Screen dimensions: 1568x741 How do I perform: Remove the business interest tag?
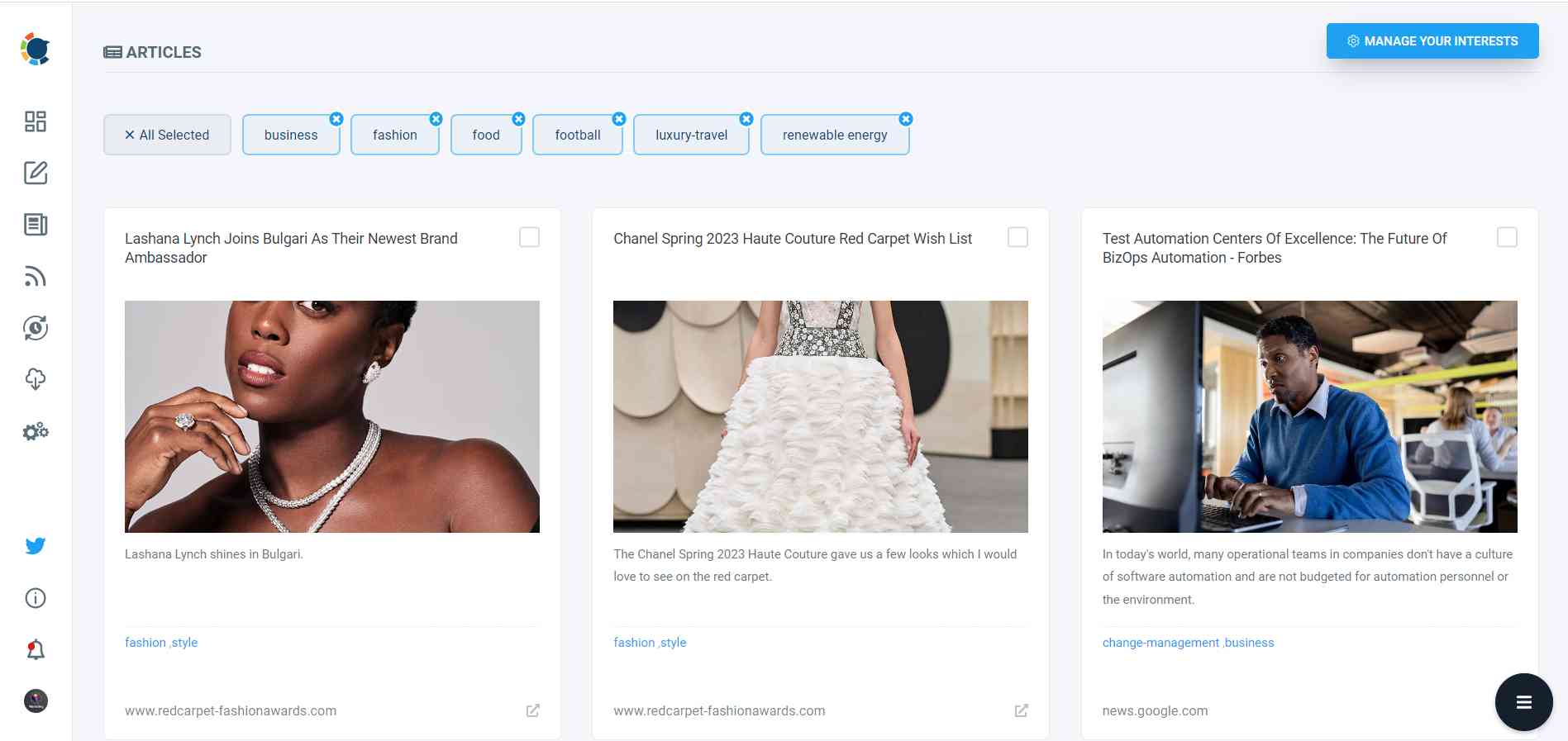tap(336, 119)
